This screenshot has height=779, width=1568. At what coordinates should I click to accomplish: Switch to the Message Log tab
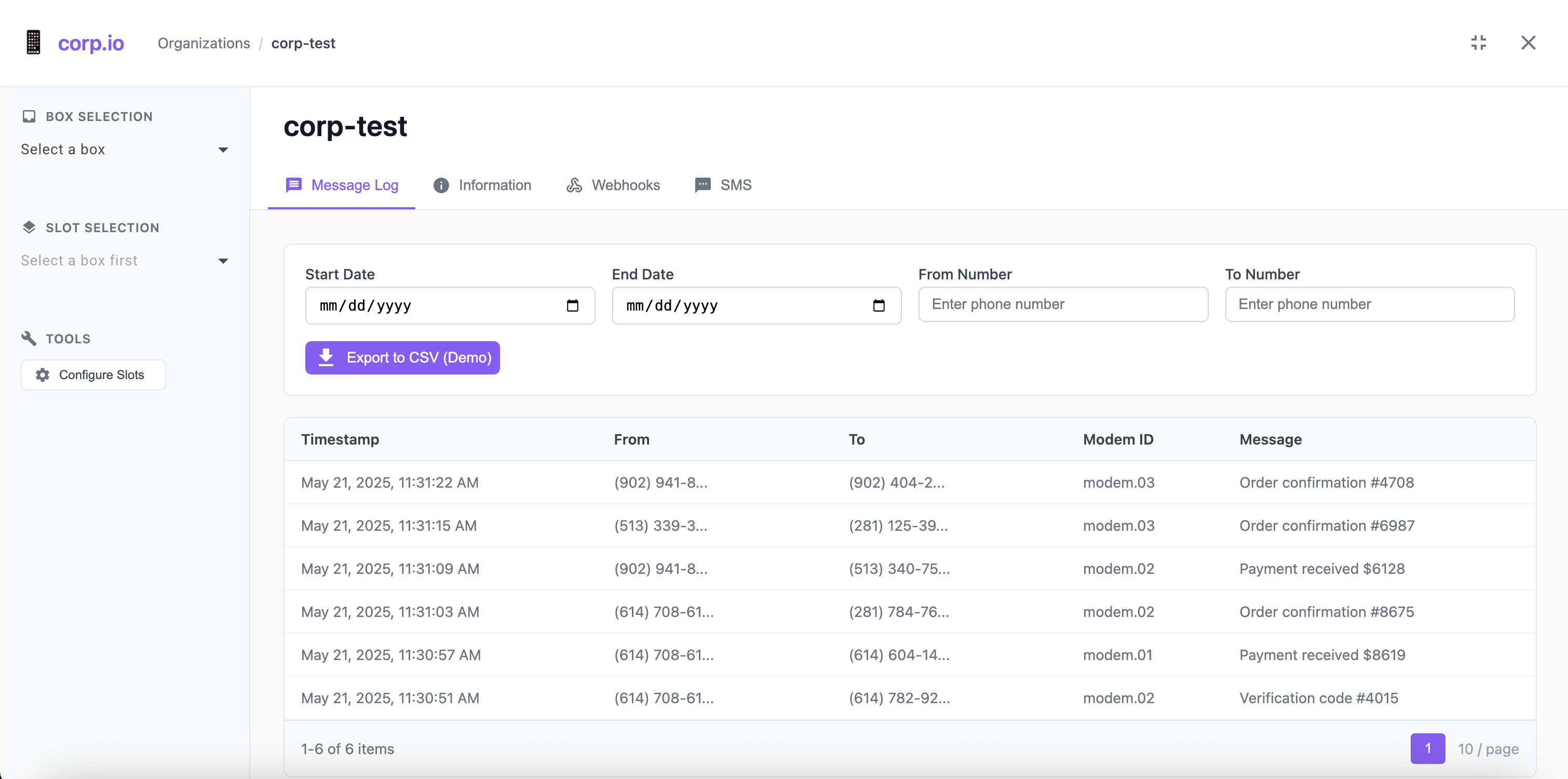coord(342,185)
